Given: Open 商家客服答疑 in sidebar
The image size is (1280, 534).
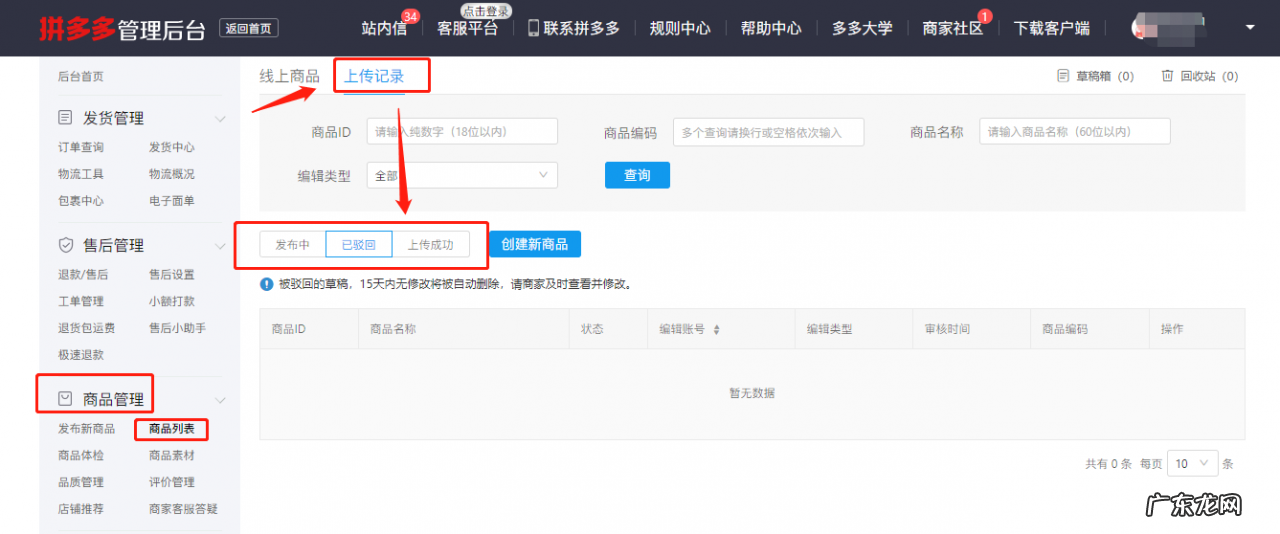Looking at the screenshot, I should point(184,509).
